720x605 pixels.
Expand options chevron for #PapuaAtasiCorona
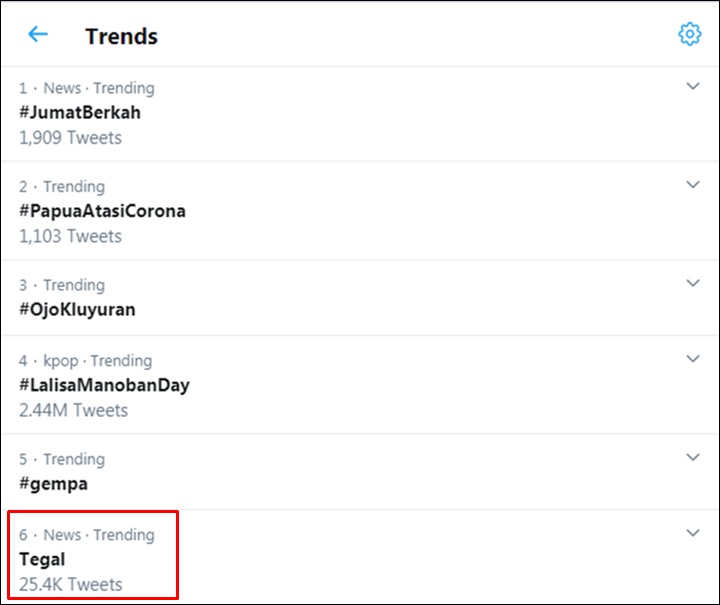(692, 185)
